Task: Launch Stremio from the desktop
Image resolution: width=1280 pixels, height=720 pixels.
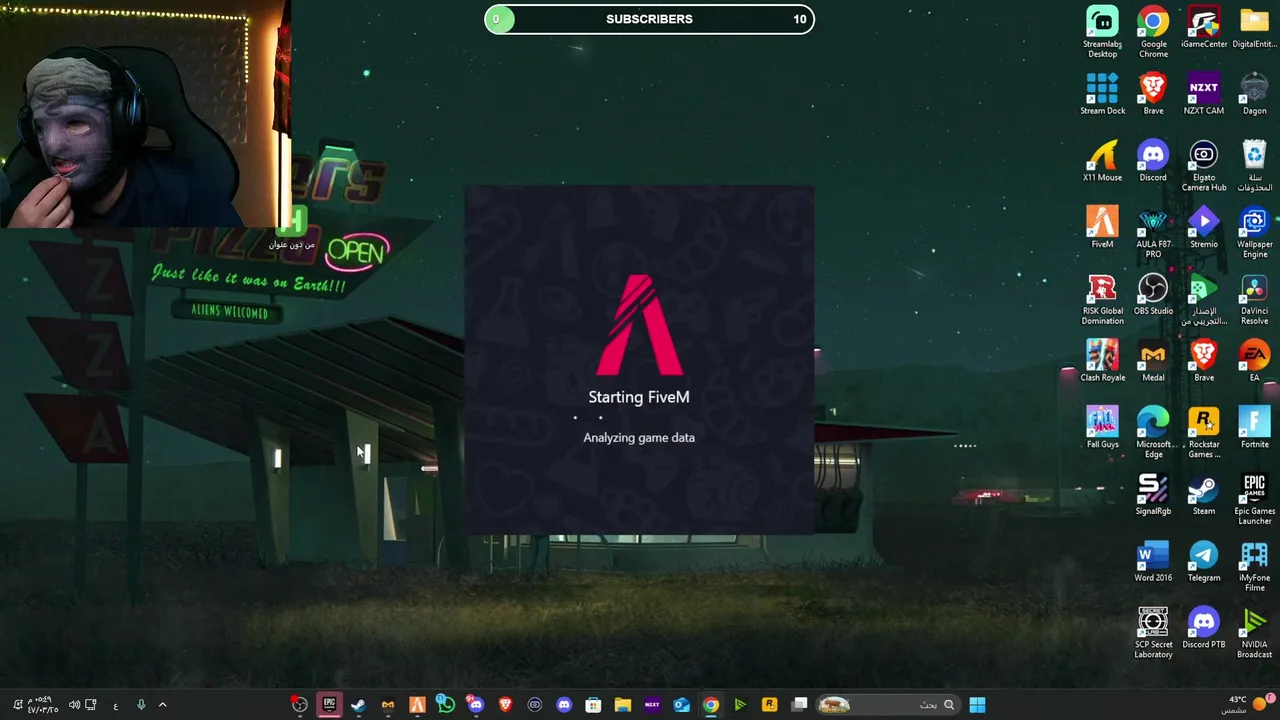Action: click(x=1204, y=227)
